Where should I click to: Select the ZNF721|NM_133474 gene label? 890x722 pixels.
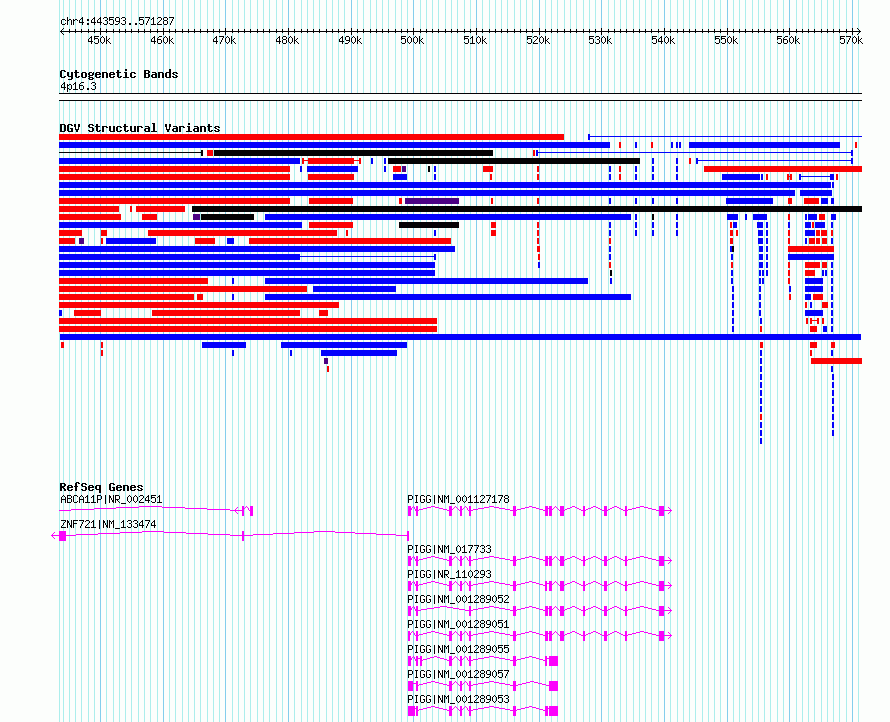[x=108, y=524]
